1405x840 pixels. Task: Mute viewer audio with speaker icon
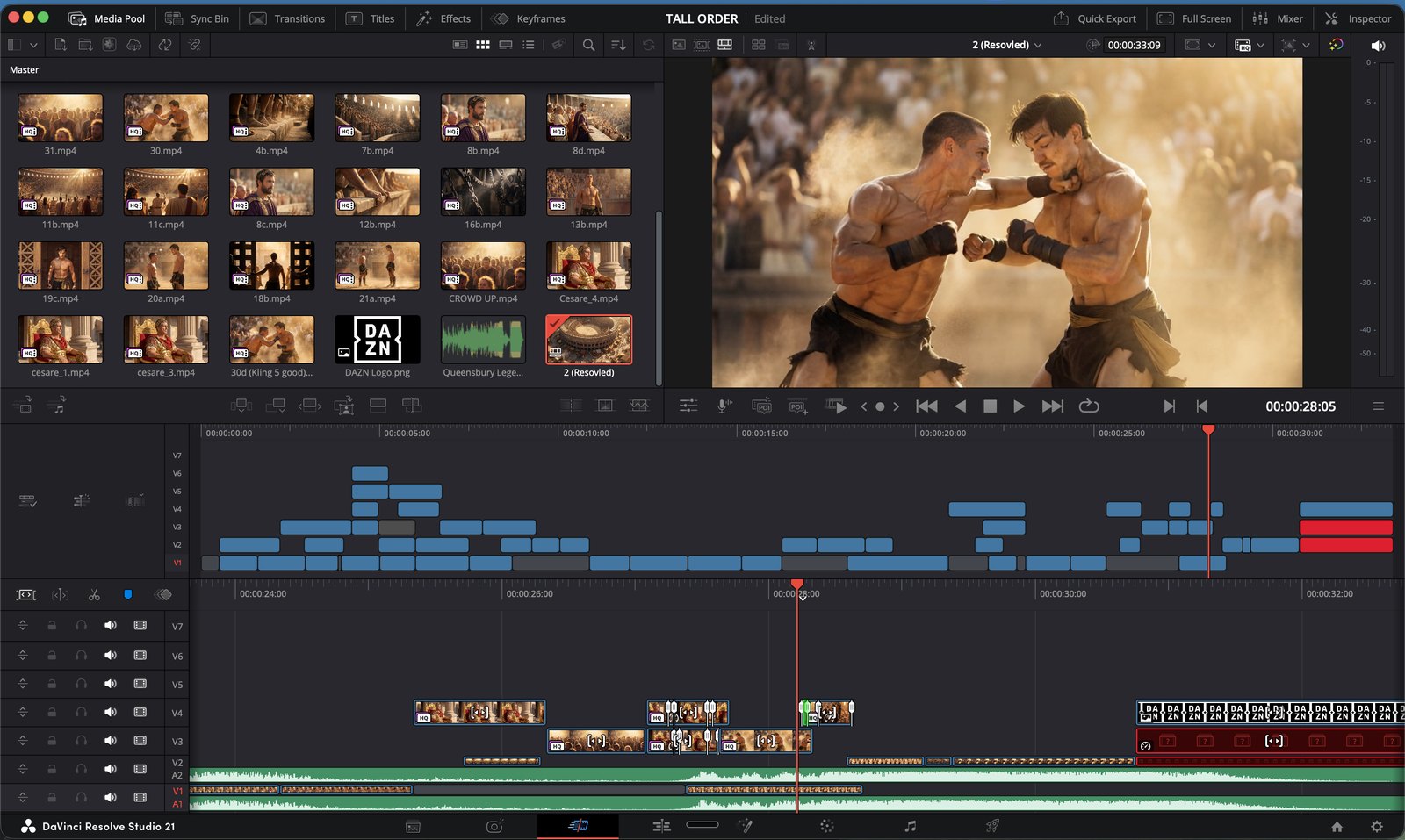1378,45
